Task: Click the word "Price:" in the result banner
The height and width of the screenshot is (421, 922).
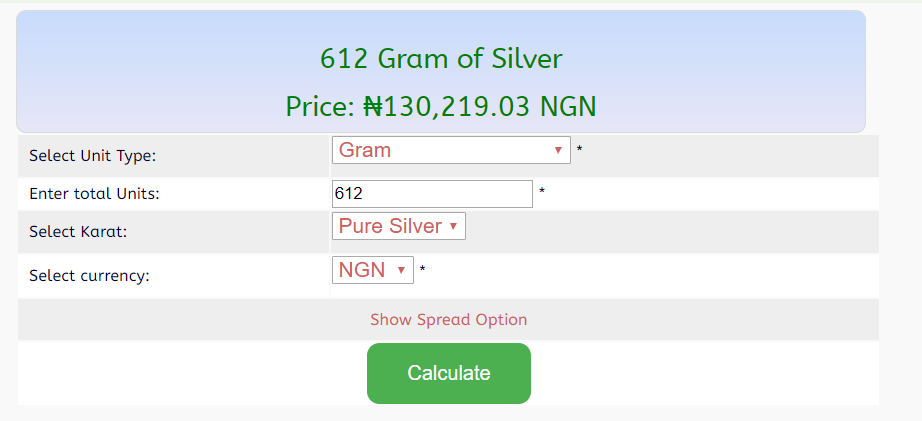Action: 320,106
